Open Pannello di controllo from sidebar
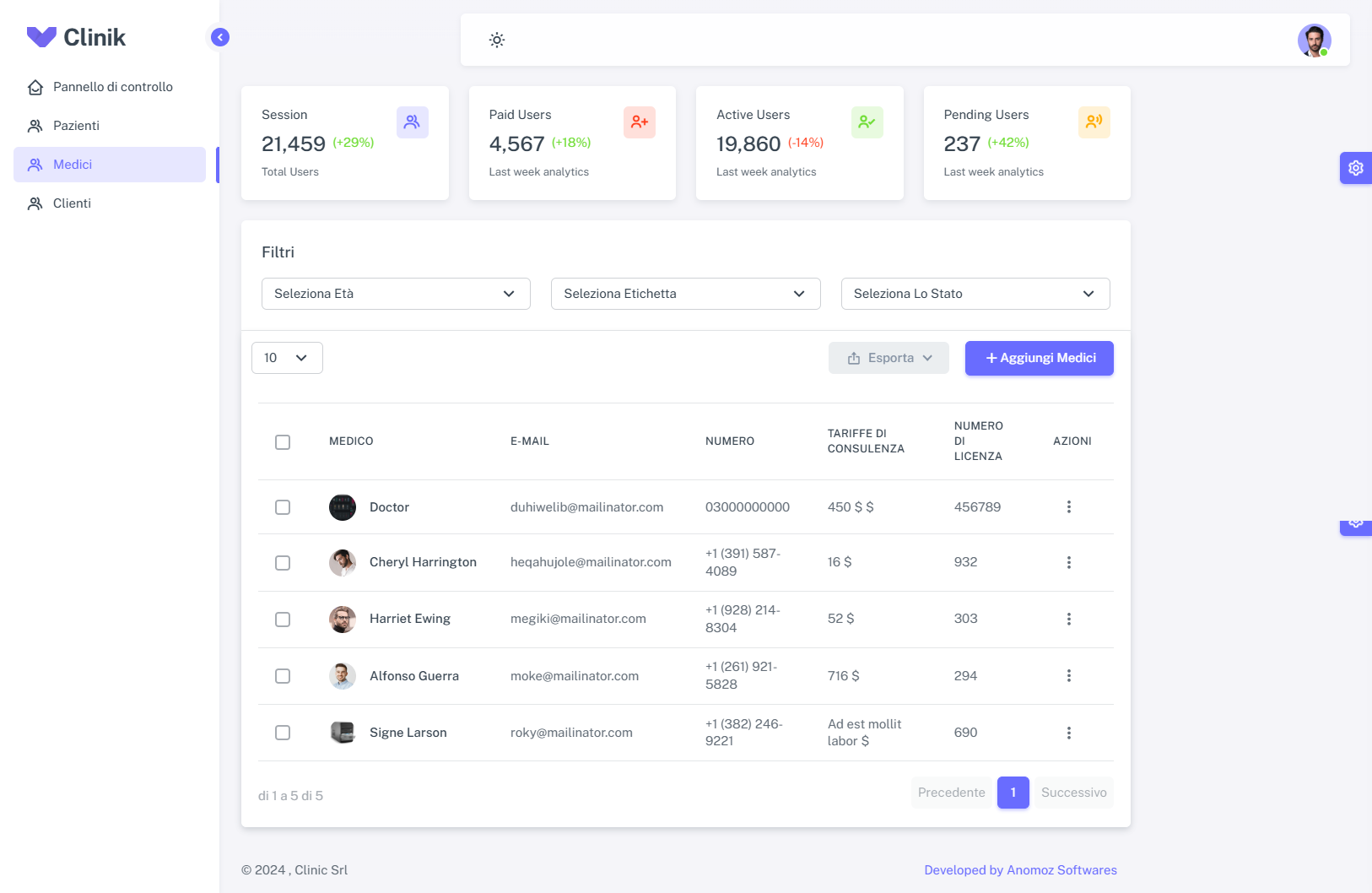 tap(112, 87)
